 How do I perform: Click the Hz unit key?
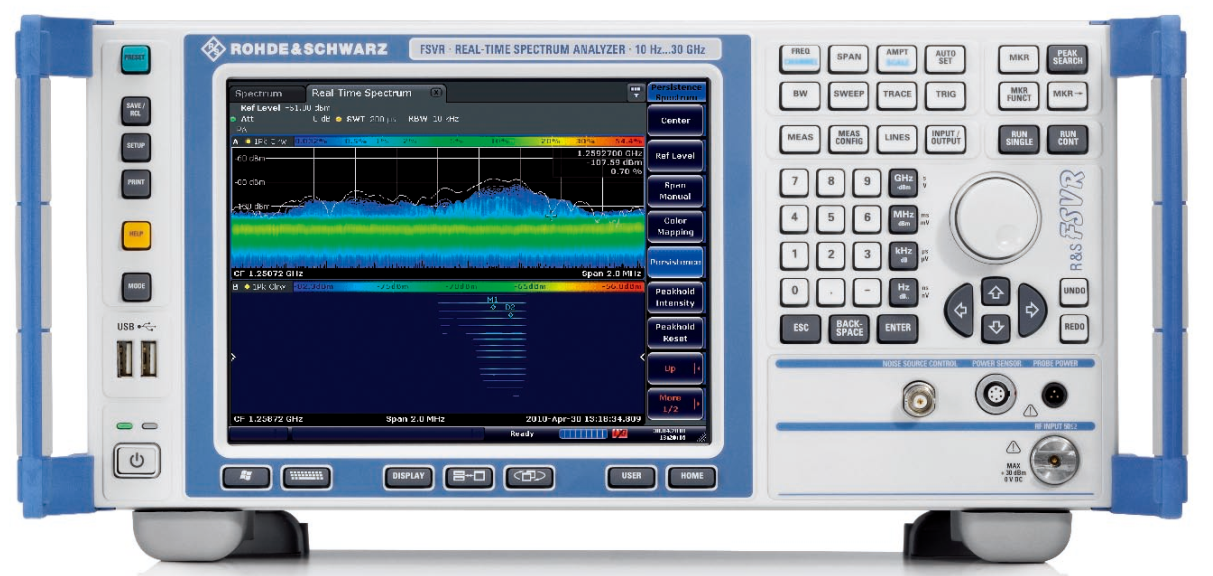tap(904, 290)
